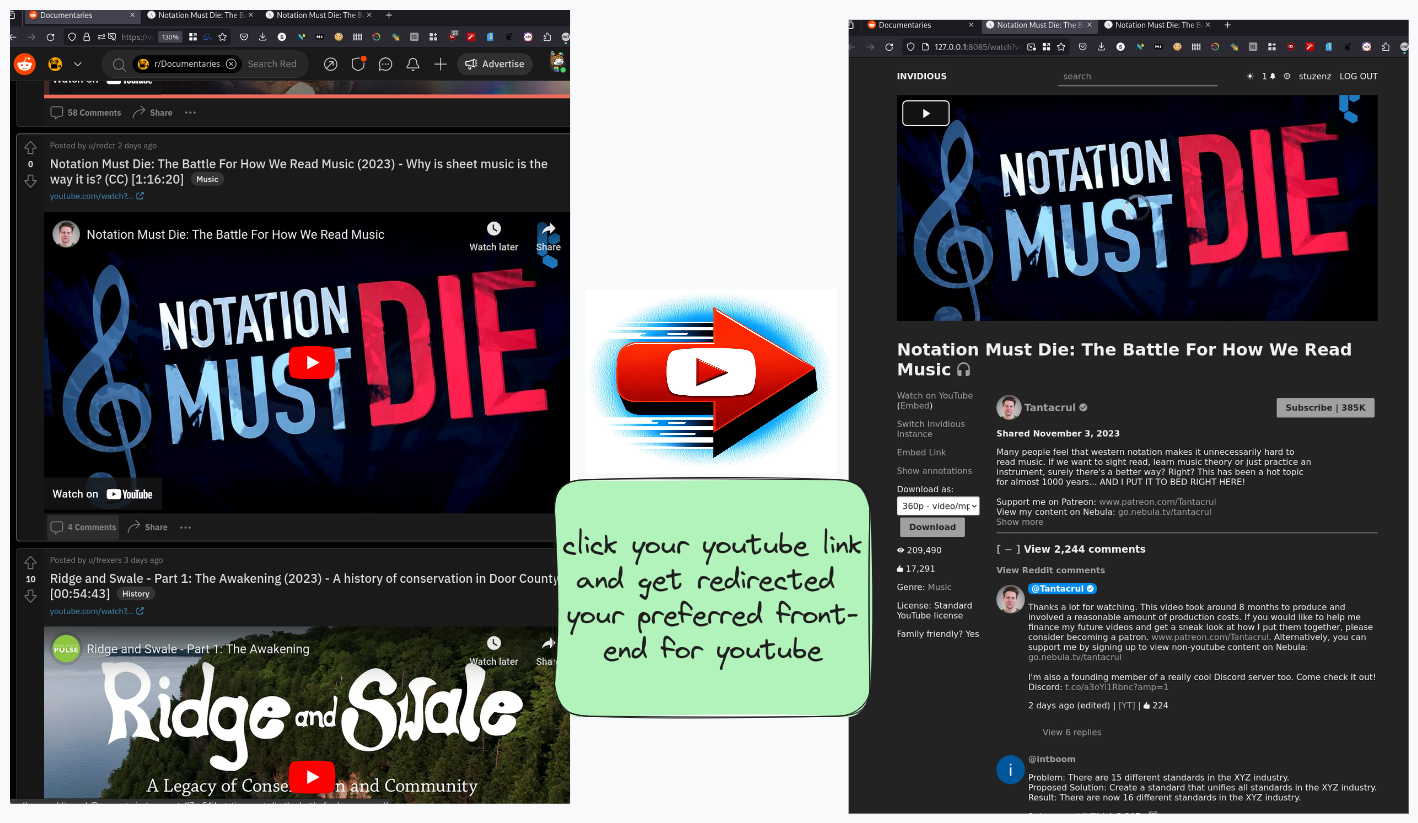This screenshot has width=1418, height=823.
Task: Click Switch Invidious Instance
Action: click(930, 429)
